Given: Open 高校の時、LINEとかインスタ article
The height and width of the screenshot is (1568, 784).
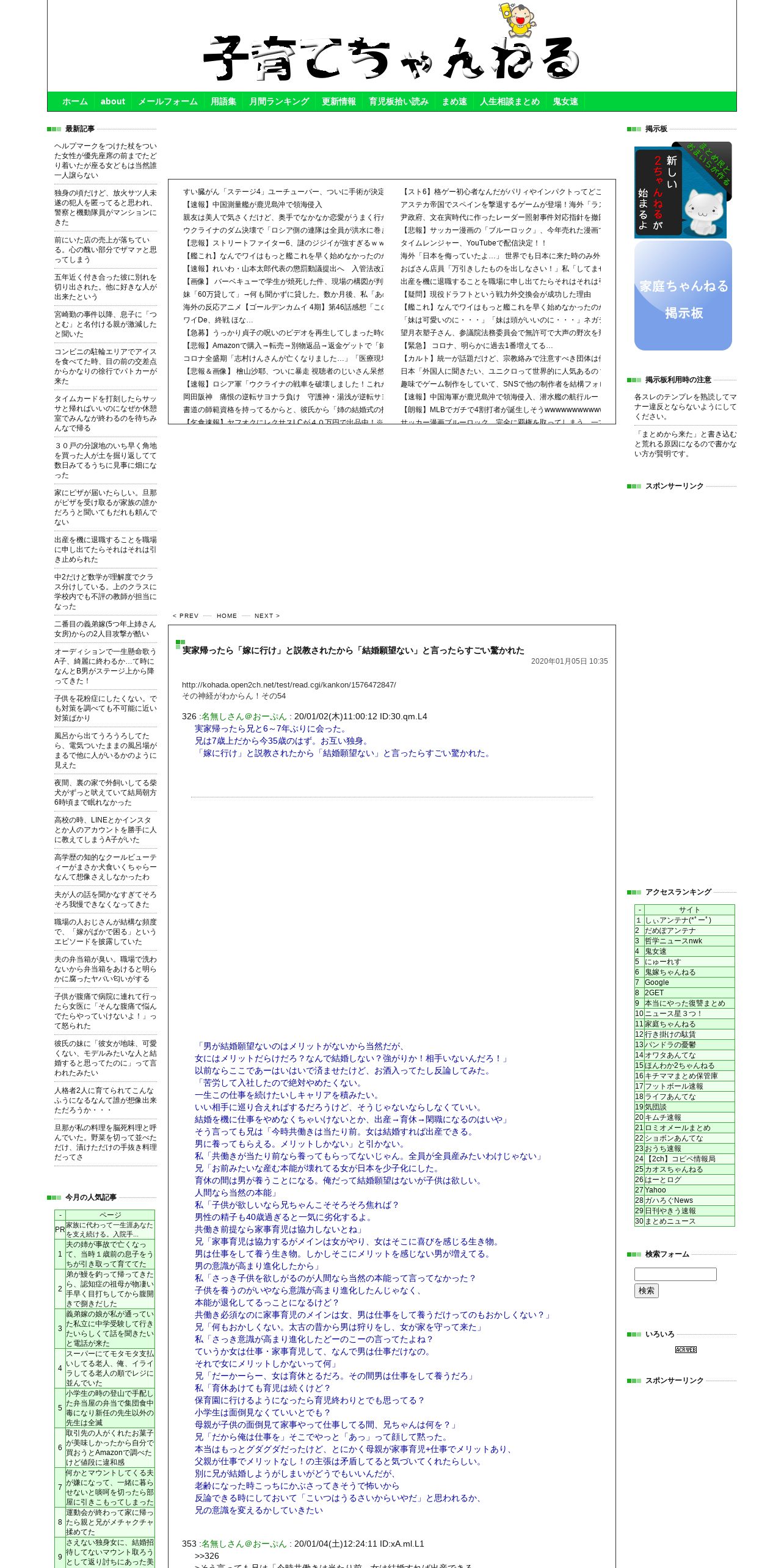Looking at the screenshot, I should [106, 830].
